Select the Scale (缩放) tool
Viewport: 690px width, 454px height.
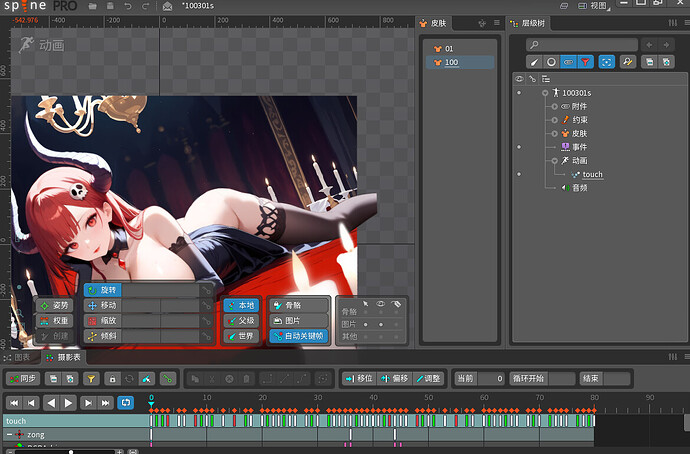tap(103, 321)
